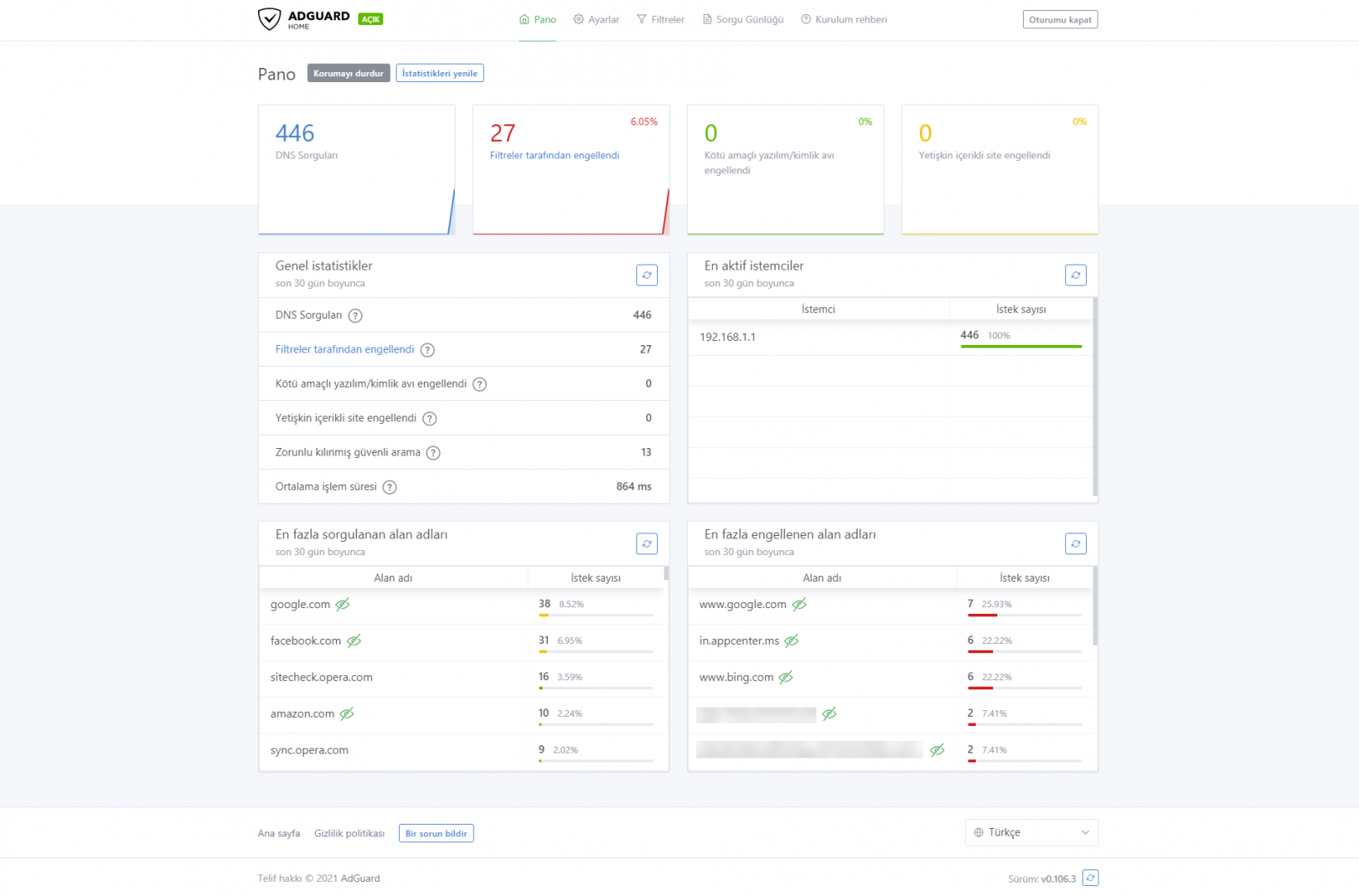
Task: Toggle eye icon next to www.bing.com
Action: (x=786, y=678)
